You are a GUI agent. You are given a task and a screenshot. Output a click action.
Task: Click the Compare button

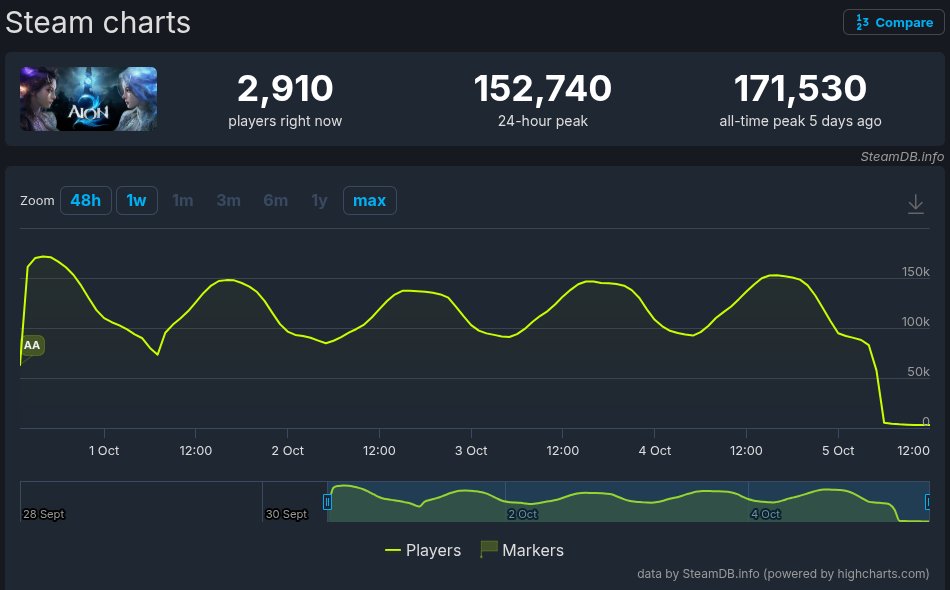pos(894,22)
